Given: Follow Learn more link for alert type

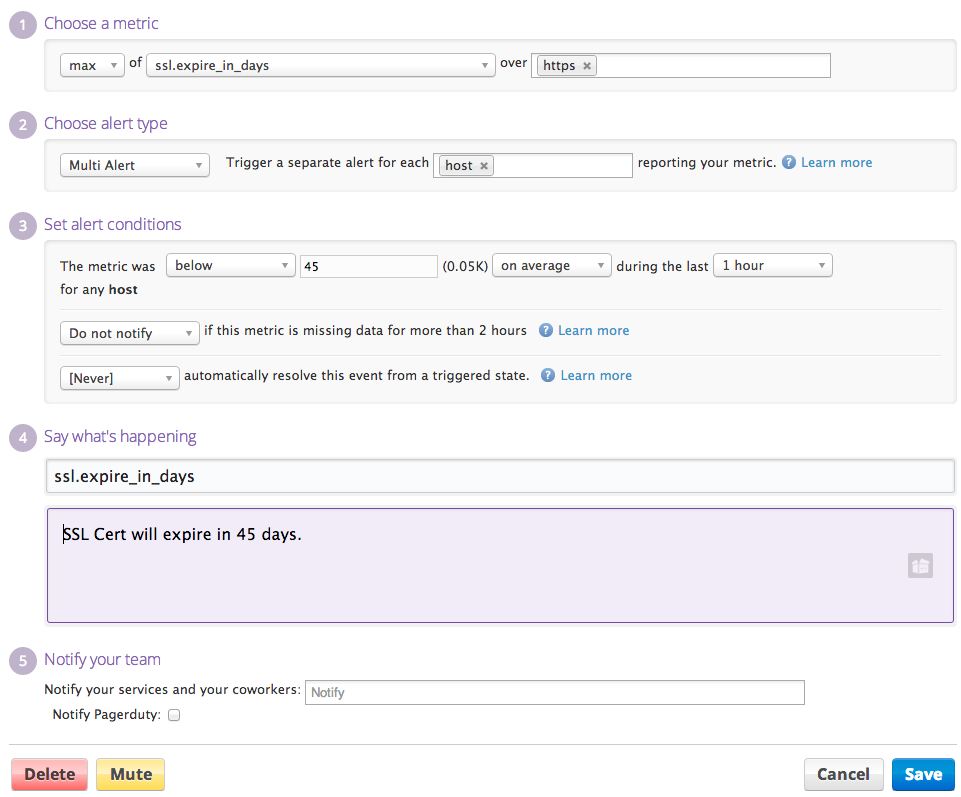Looking at the screenshot, I should tap(837, 162).
